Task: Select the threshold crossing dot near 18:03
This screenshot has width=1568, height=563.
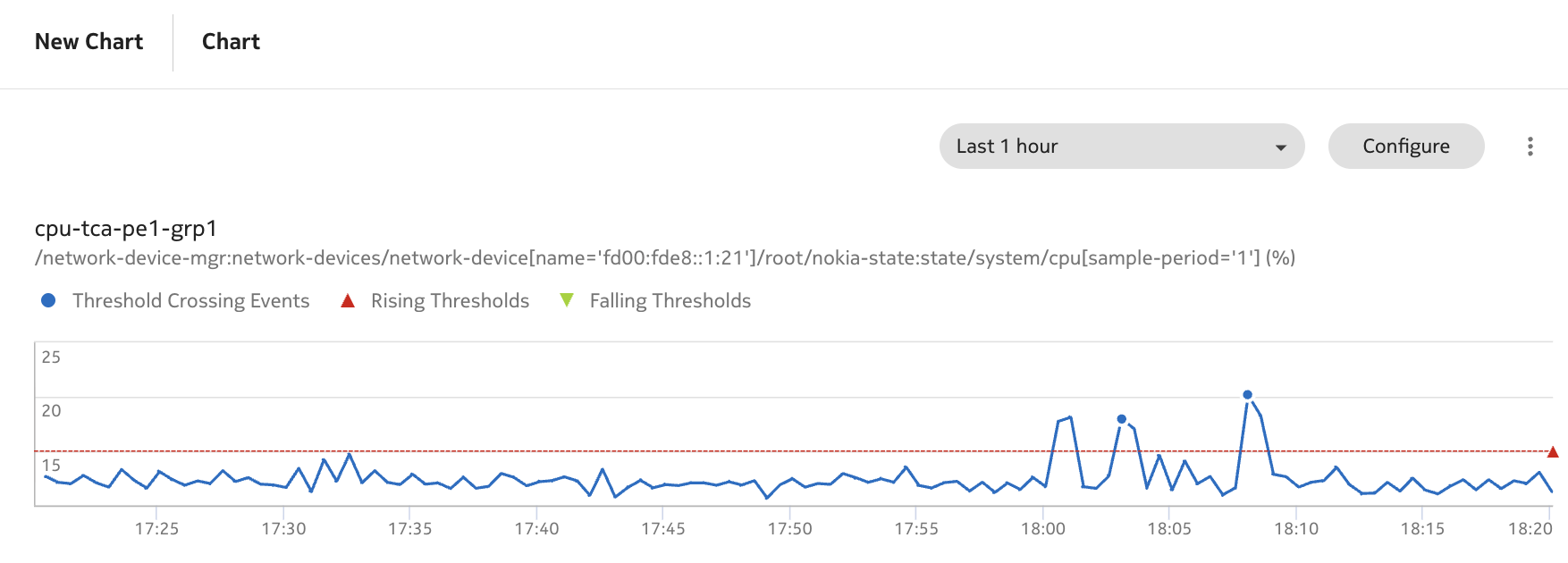Action: 1121,419
